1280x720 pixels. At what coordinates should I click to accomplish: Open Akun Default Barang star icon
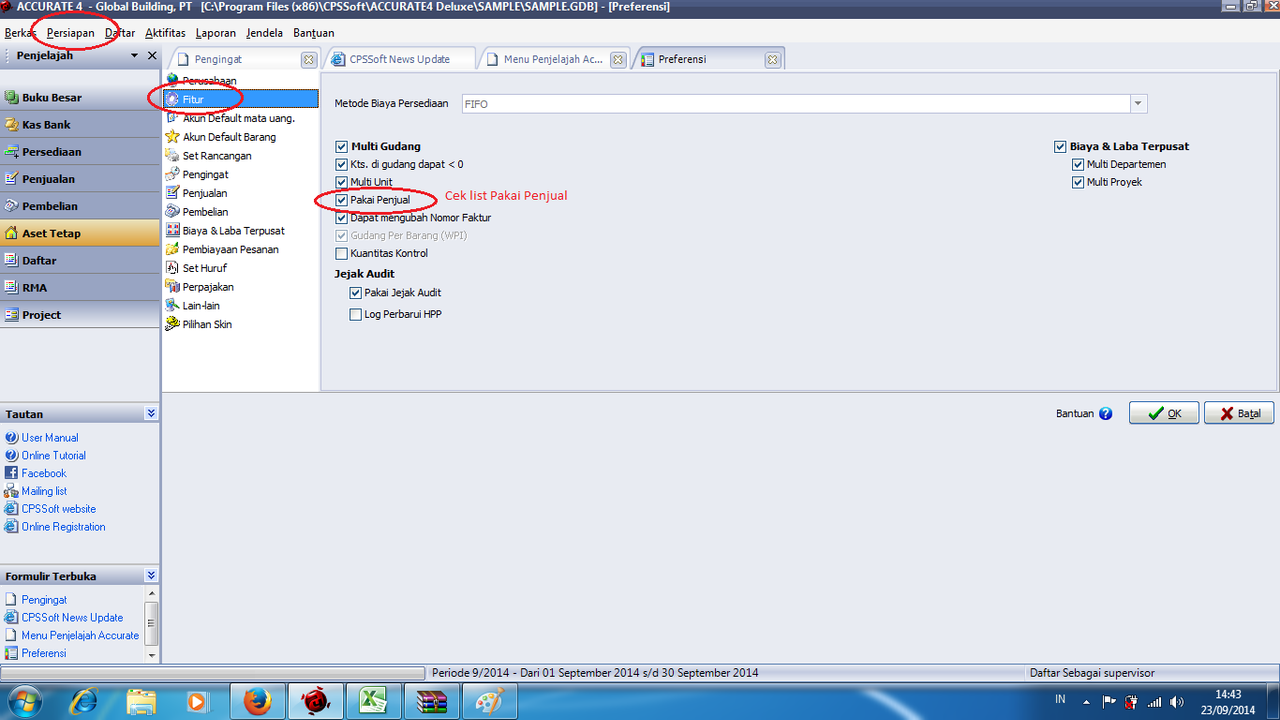point(173,137)
